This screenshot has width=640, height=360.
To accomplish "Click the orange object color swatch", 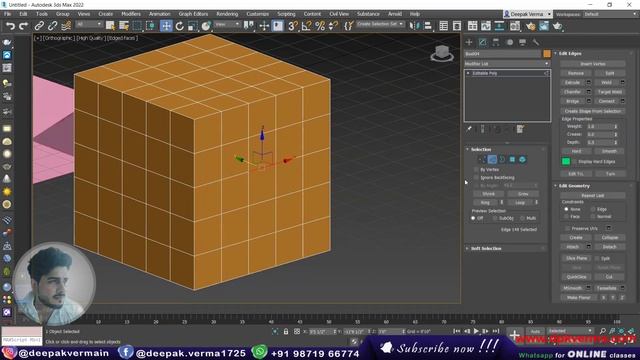I will coord(547,53).
